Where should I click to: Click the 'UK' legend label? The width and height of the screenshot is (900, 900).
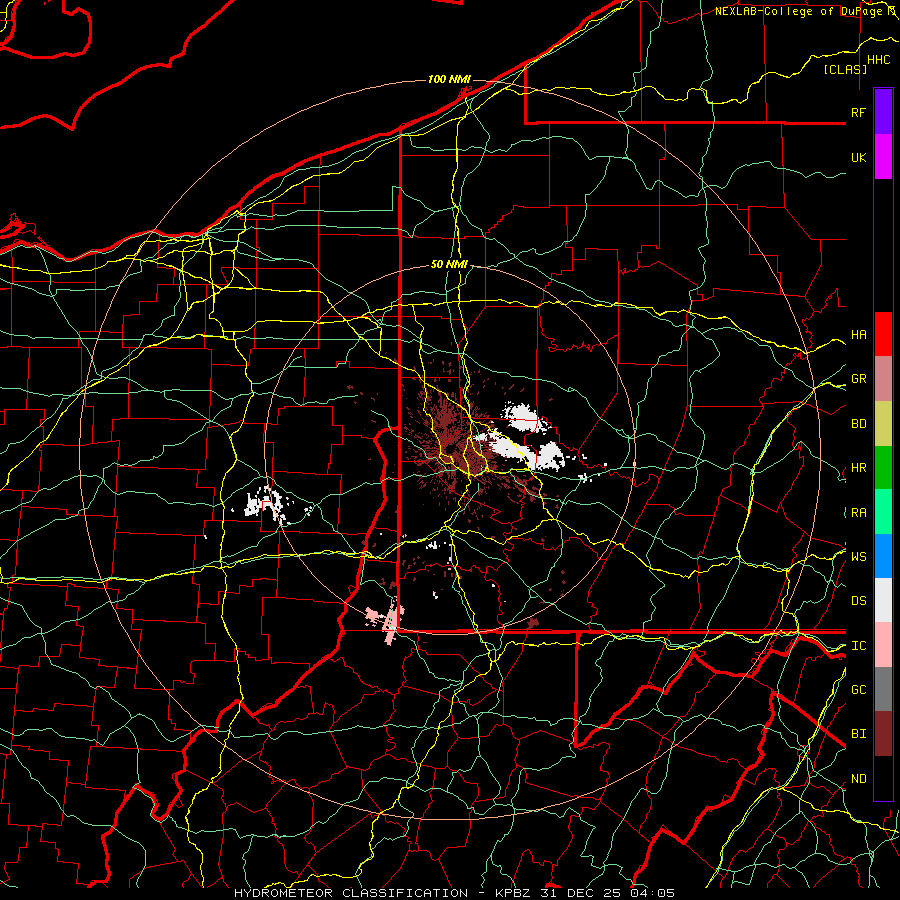coord(858,158)
